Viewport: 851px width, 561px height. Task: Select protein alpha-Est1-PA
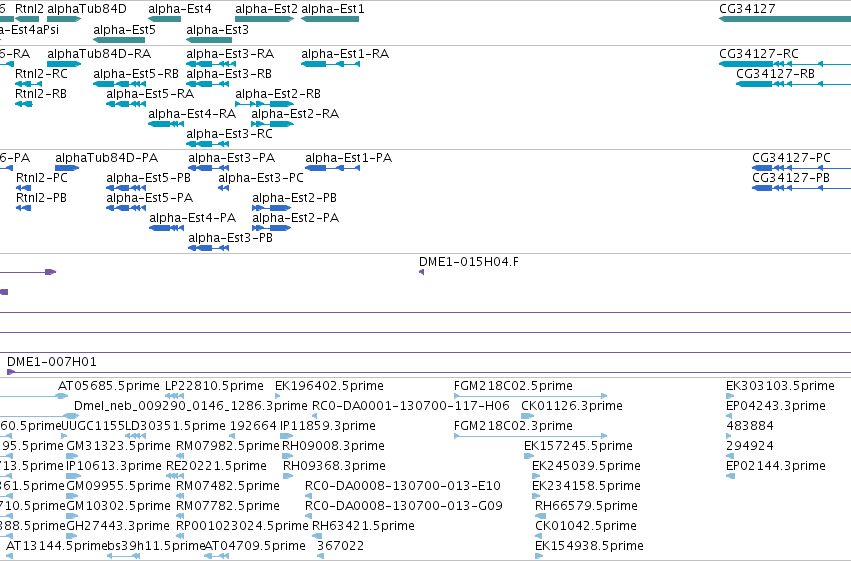pos(348,158)
